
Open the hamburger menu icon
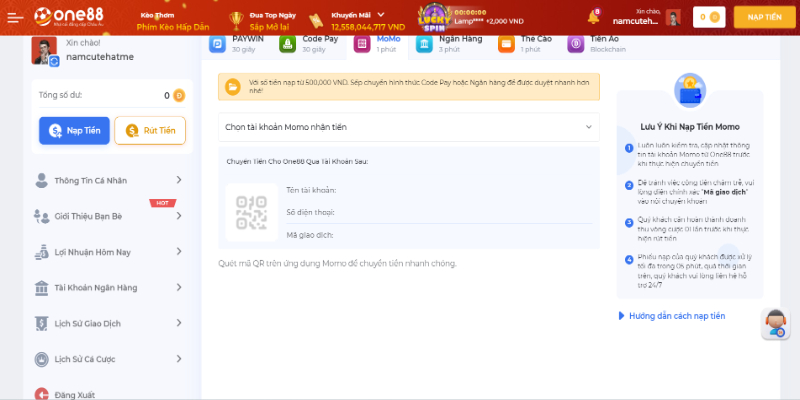pyautogui.click(x=15, y=17)
